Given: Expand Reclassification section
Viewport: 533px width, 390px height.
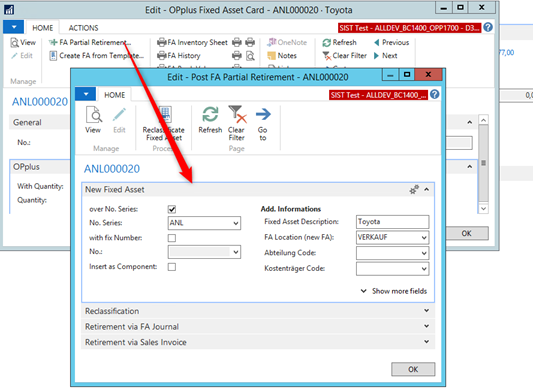Looking at the screenshot, I should (258, 311).
